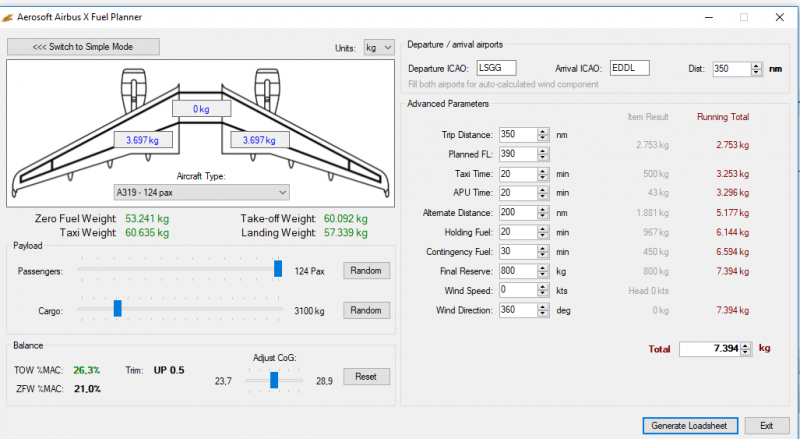
Task: Exit the fuel planner
Action: pyautogui.click(x=766, y=426)
